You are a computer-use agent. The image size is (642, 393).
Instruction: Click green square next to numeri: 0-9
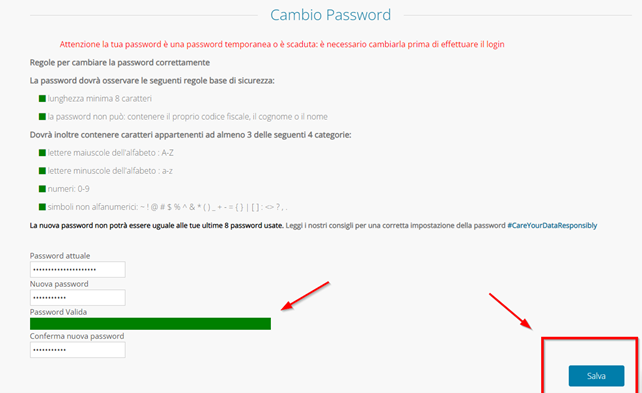pos(42,189)
